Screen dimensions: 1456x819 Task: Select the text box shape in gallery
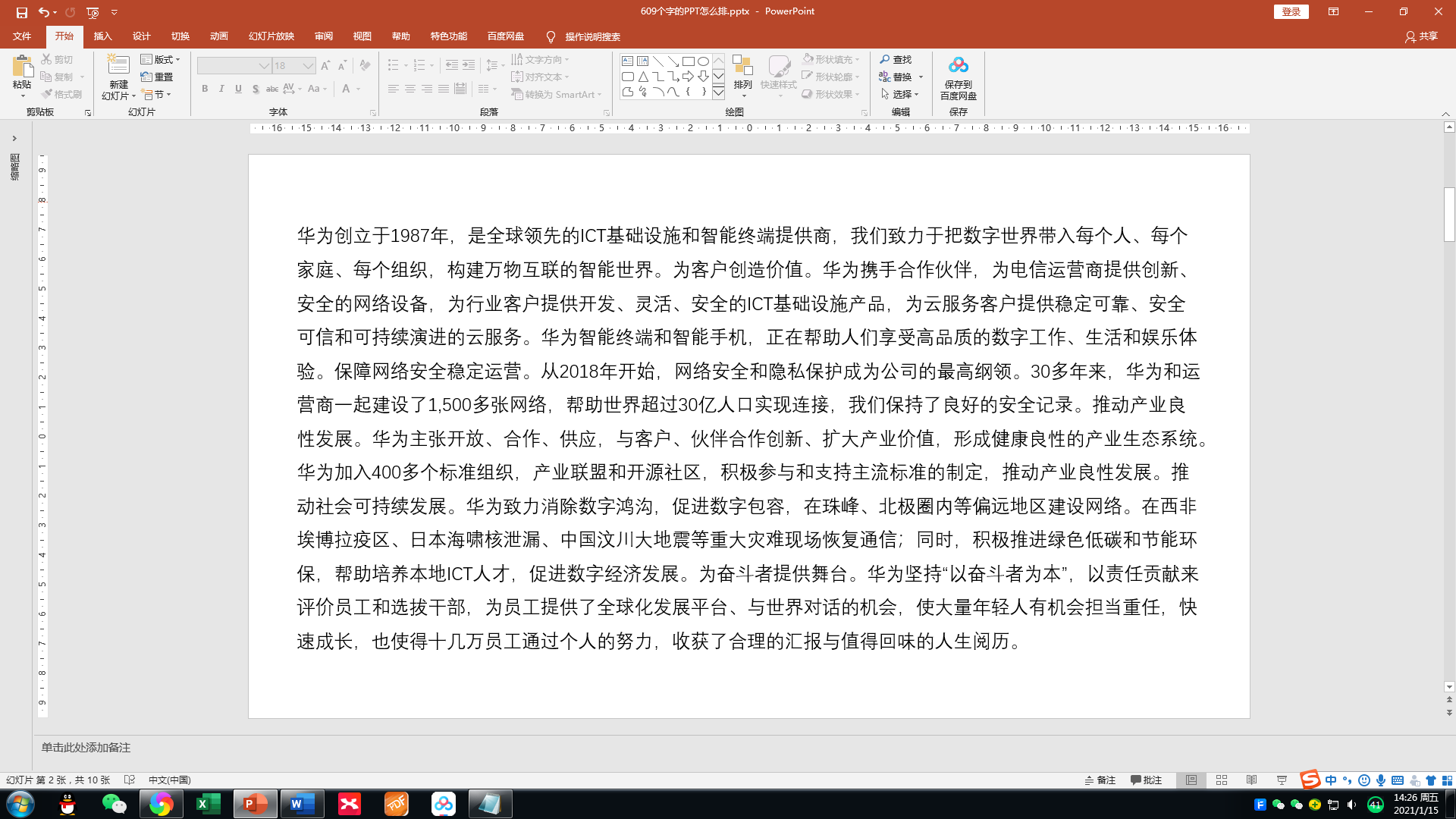[627, 61]
